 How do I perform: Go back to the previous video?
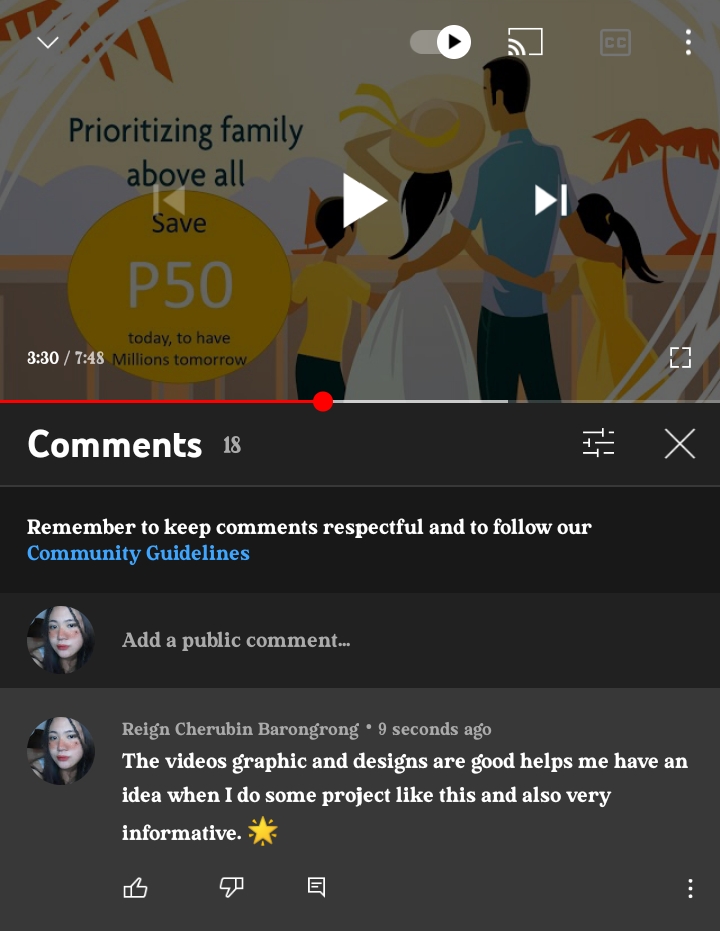click(x=169, y=200)
